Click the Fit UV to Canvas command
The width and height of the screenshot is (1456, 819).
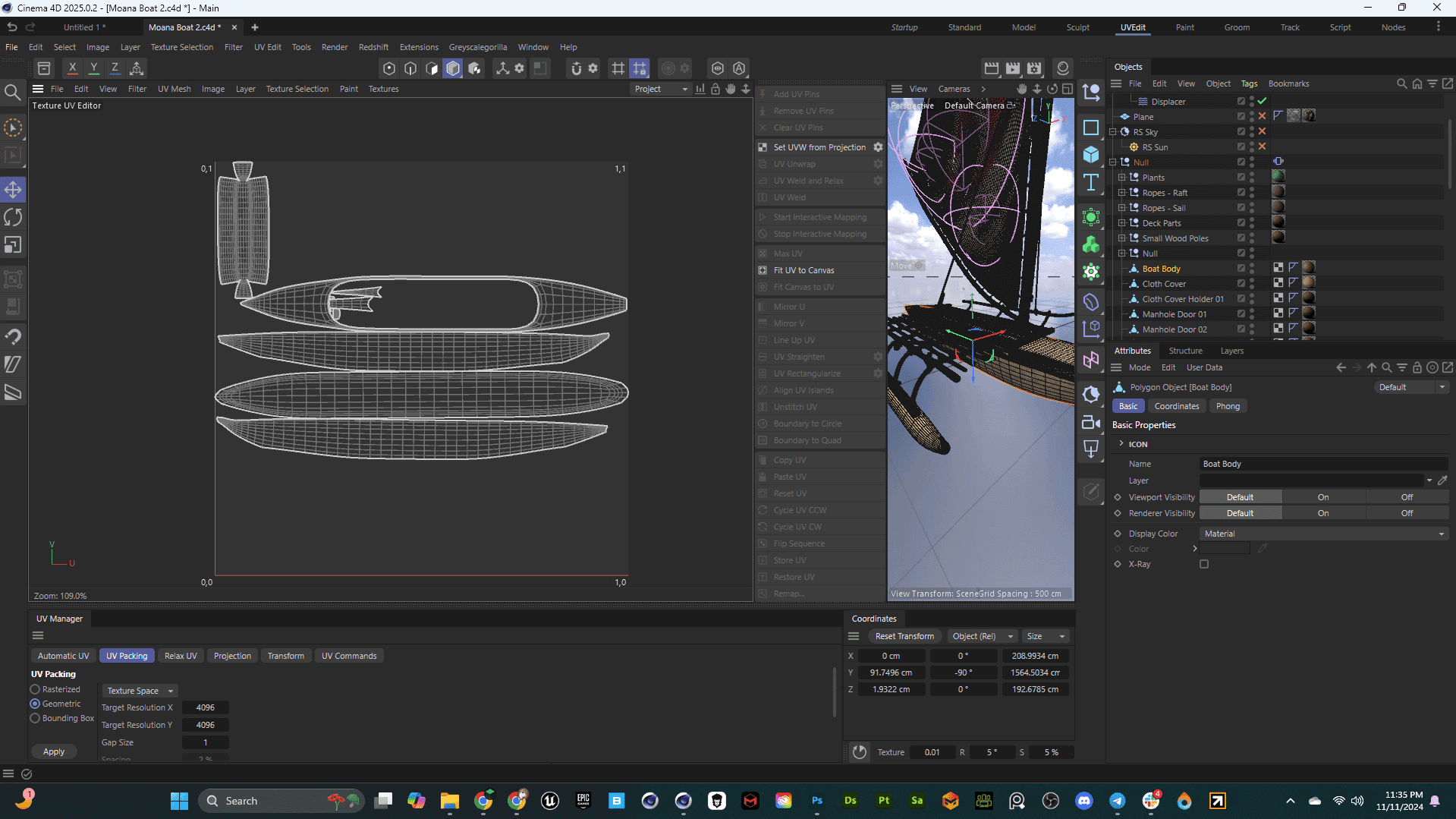point(803,270)
